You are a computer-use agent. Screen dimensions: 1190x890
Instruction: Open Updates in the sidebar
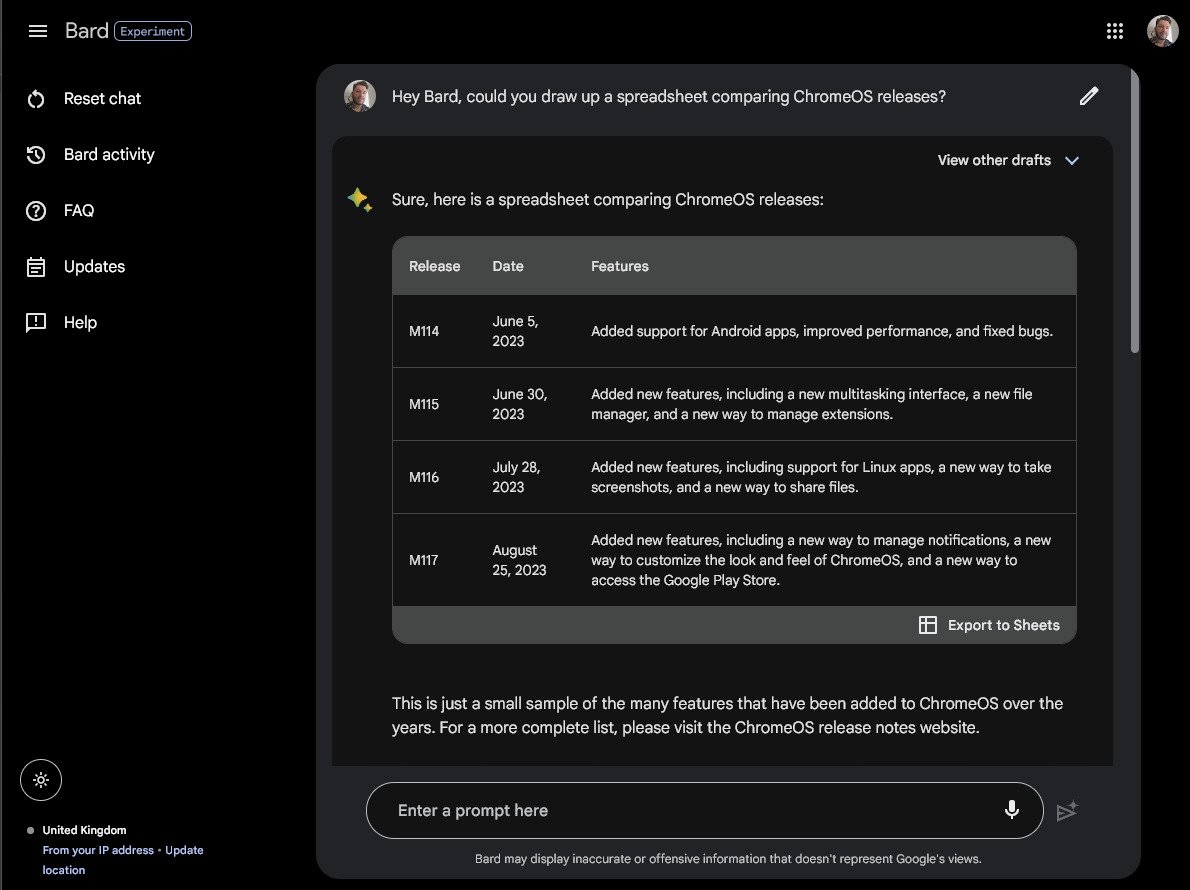94,266
